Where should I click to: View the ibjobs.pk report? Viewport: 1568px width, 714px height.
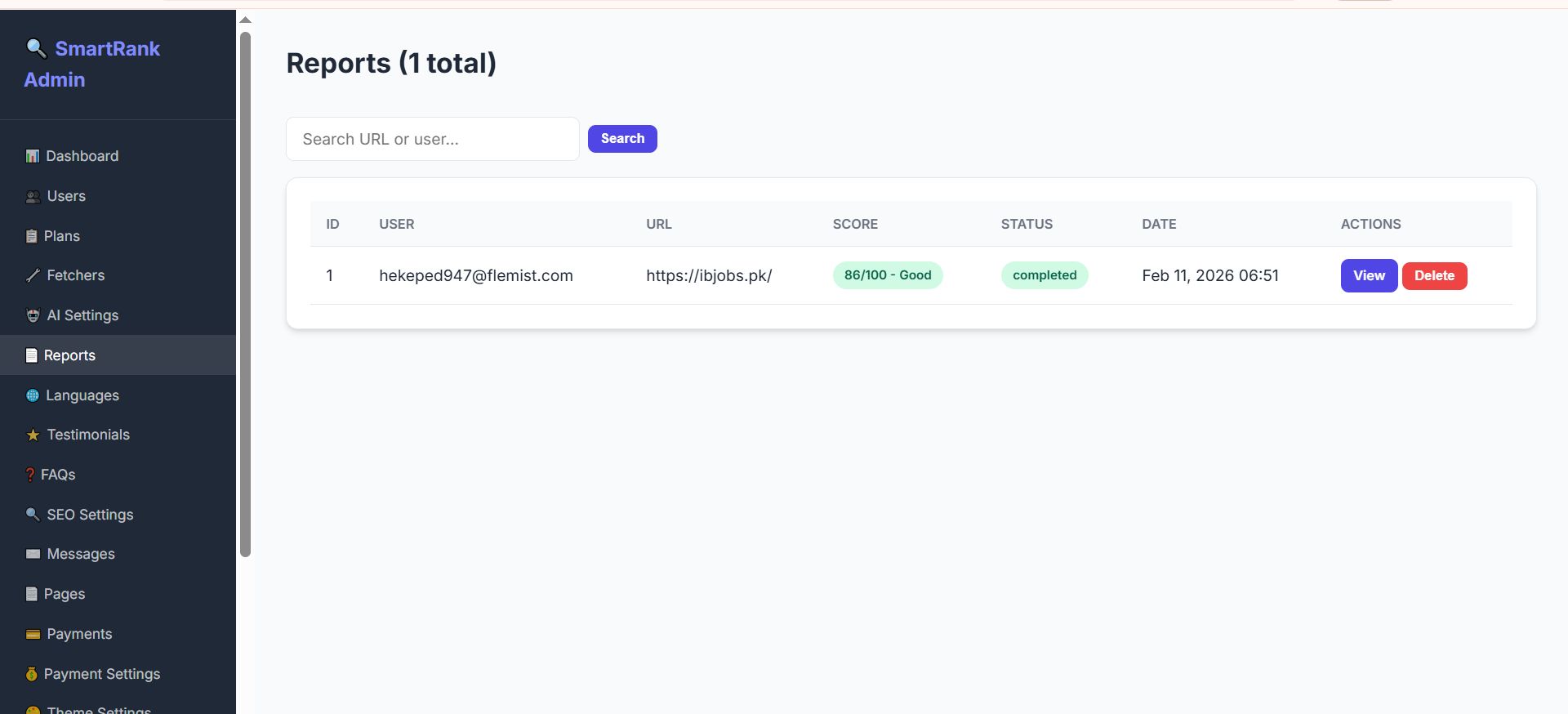[1369, 276]
